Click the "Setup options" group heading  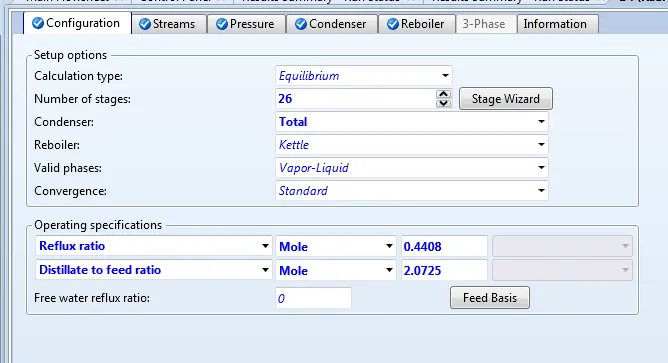pyautogui.click(x=70, y=55)
